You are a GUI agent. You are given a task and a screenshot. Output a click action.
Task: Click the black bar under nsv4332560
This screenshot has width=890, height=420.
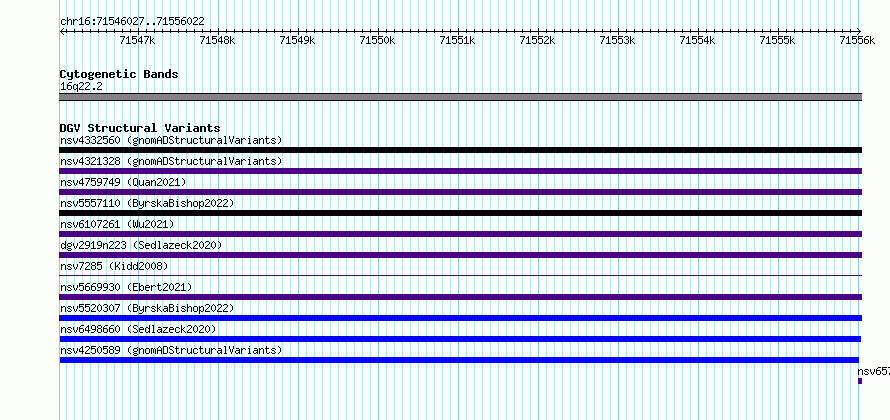(461, 150)
